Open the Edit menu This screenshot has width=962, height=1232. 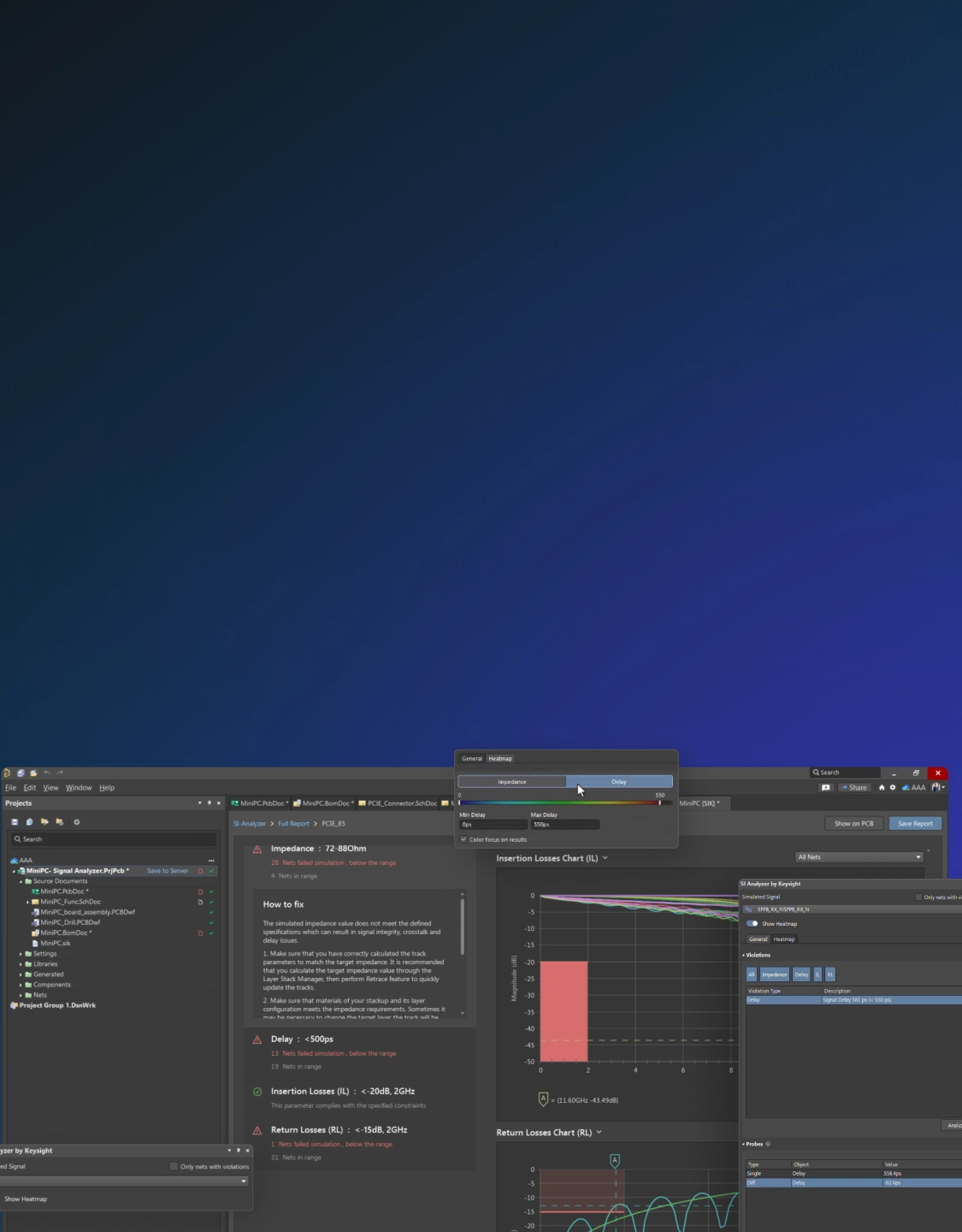[30, 788]
